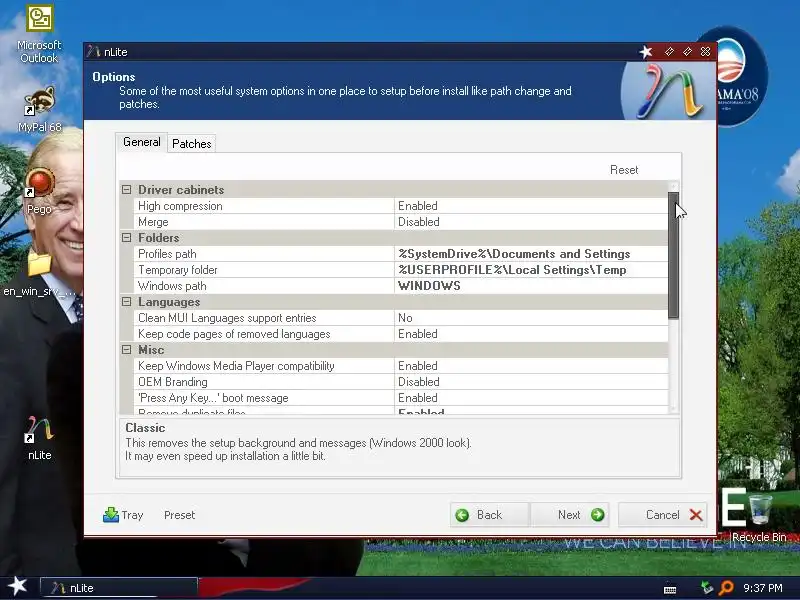Collapse the Driver cabinets section
Screen dimensions: 800x600
point(127,190)
